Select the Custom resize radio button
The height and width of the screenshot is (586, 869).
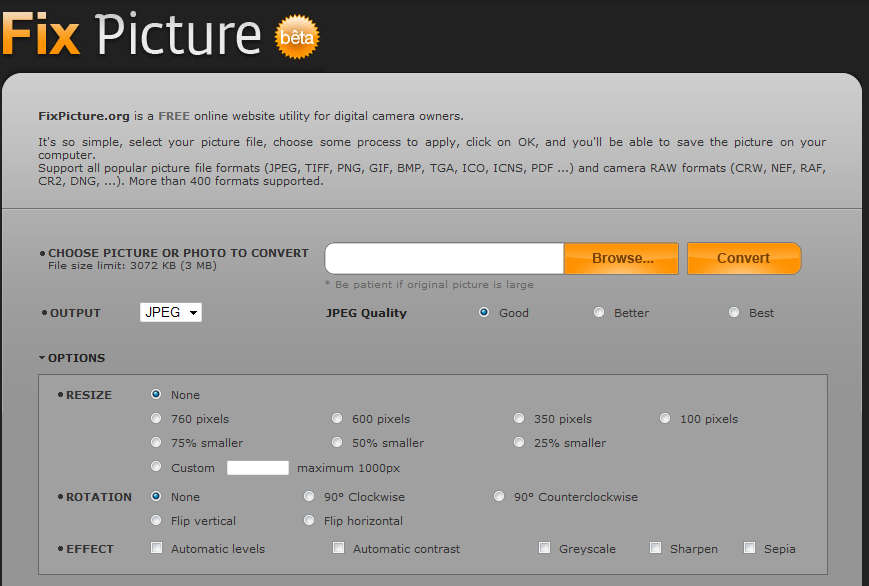point(156,466)
